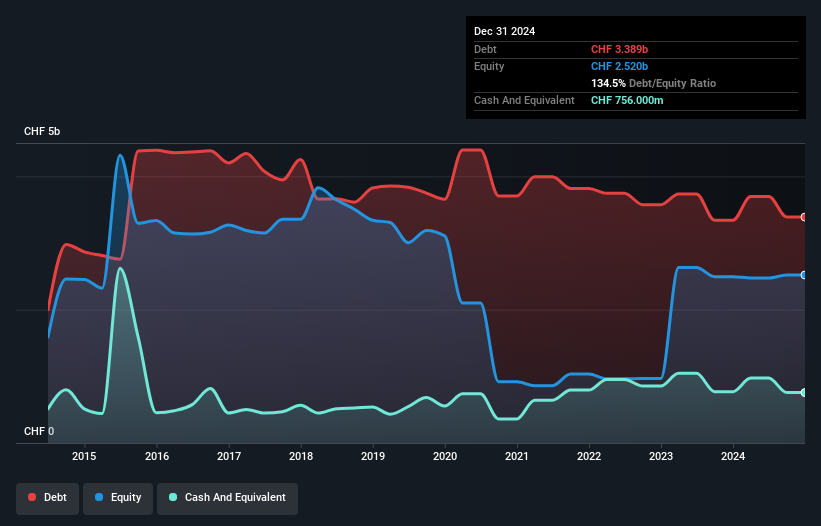
Task: Click the Dec 31 2024 tooltip date
Action: coord(504,31)
